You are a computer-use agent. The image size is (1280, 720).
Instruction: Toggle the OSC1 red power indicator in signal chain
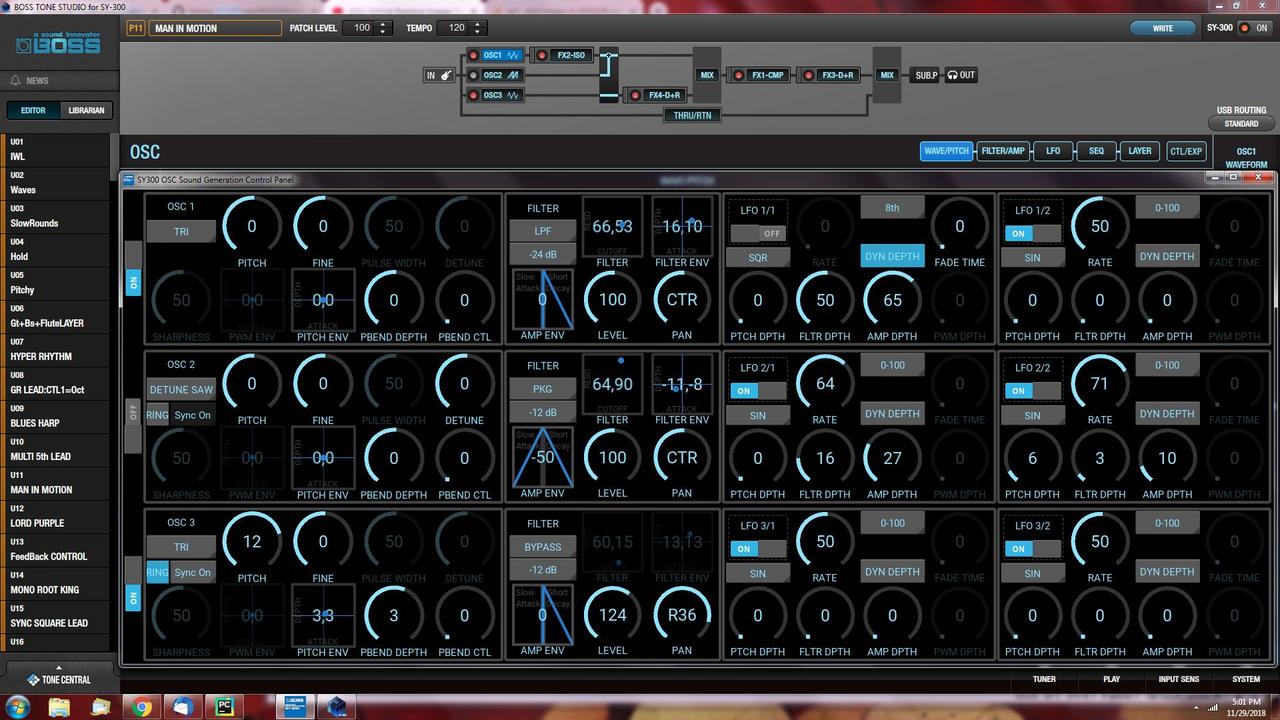point(473,56)
